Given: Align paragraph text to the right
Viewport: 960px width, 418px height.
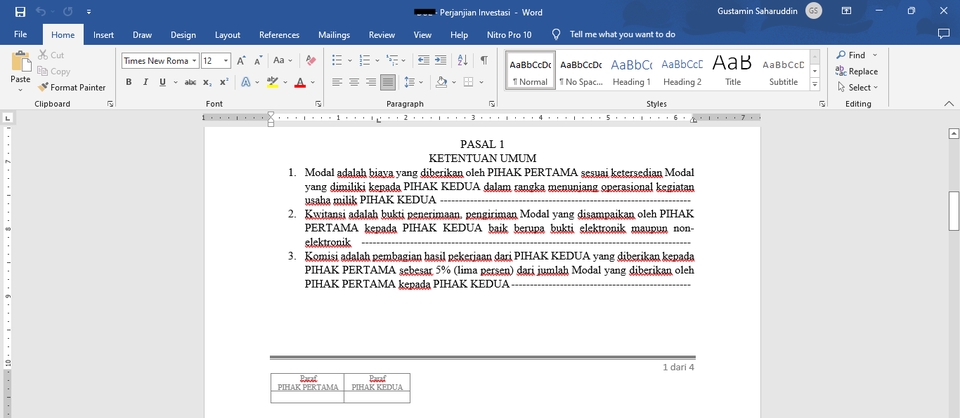Looking at the screenshot, I should click(370, 82).
